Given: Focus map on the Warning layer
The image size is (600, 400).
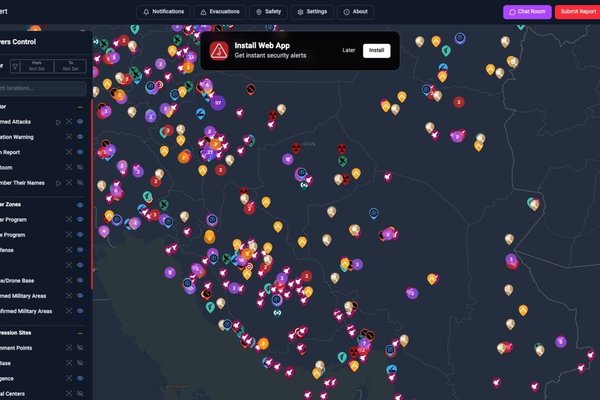Looking at the screenshot, I should coord(69,137).
